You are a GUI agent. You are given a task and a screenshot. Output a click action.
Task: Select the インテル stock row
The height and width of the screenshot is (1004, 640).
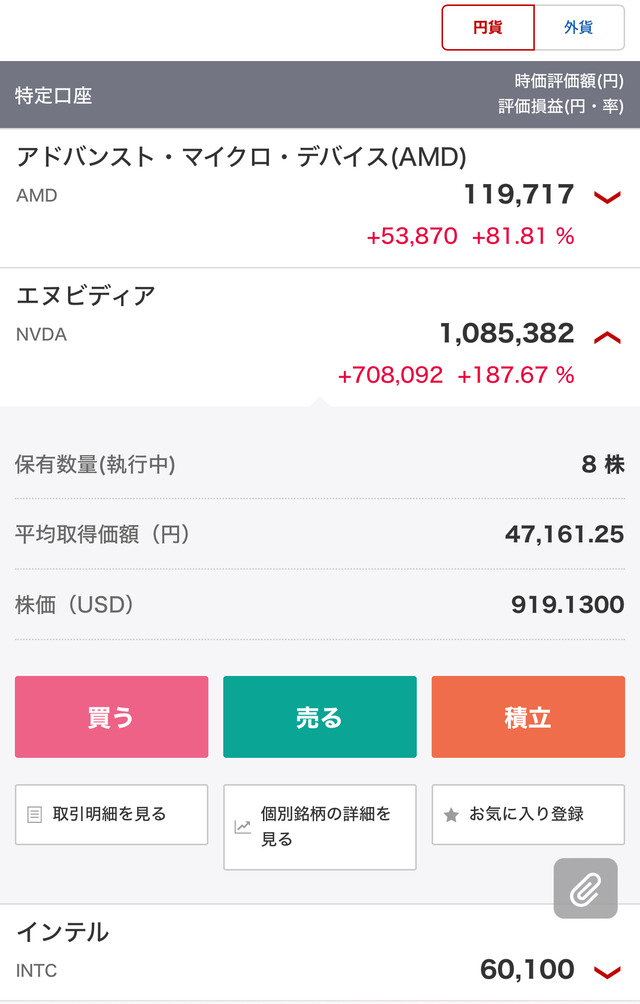point(320,953)
